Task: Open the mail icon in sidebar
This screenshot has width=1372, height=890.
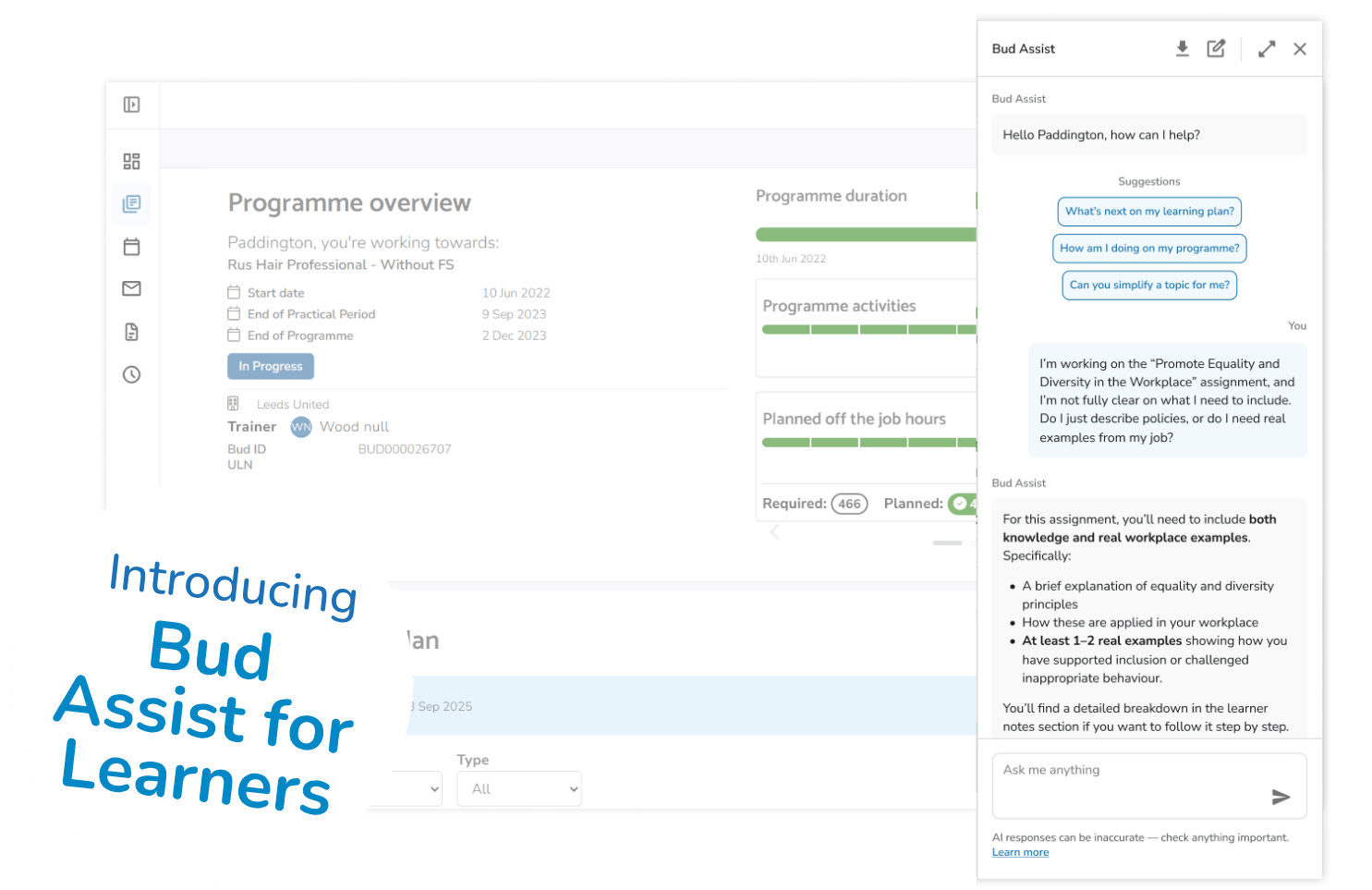Action: coord(132,288)
